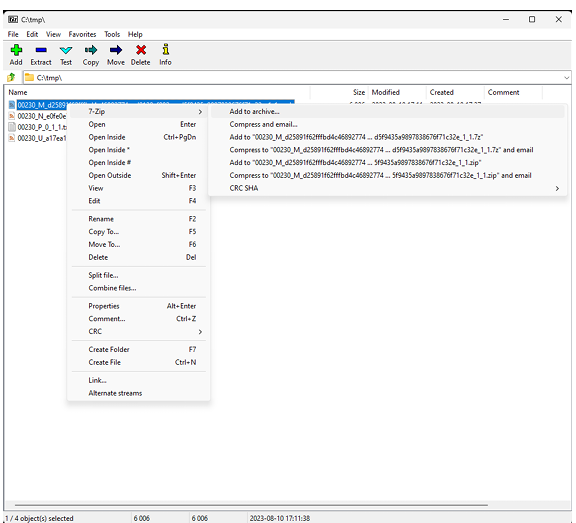Click the file icon of 00230_P_0_1_1

pos(12,127)
